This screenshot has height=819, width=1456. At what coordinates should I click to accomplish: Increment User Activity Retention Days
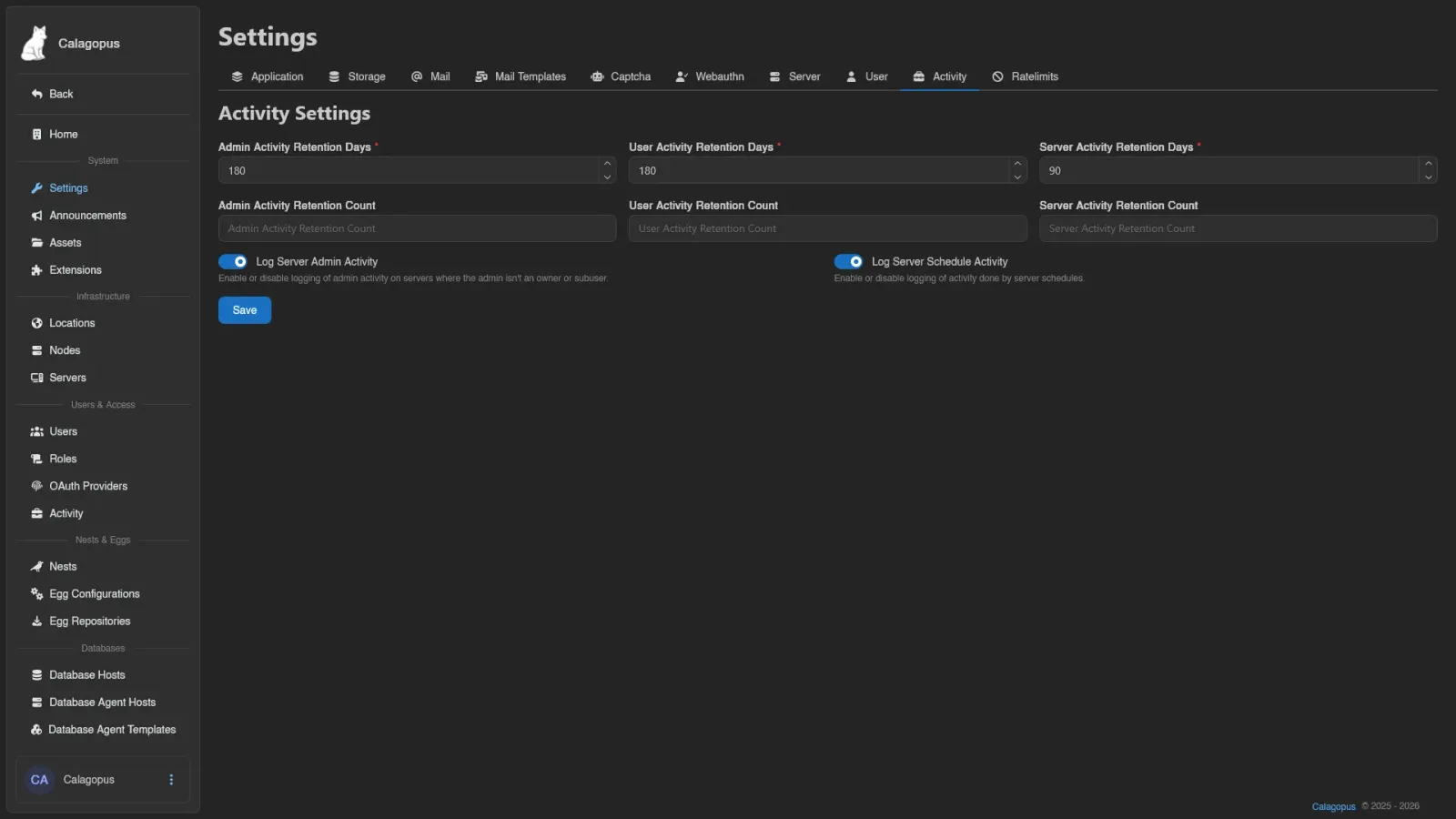click(x=1017, y=164)
